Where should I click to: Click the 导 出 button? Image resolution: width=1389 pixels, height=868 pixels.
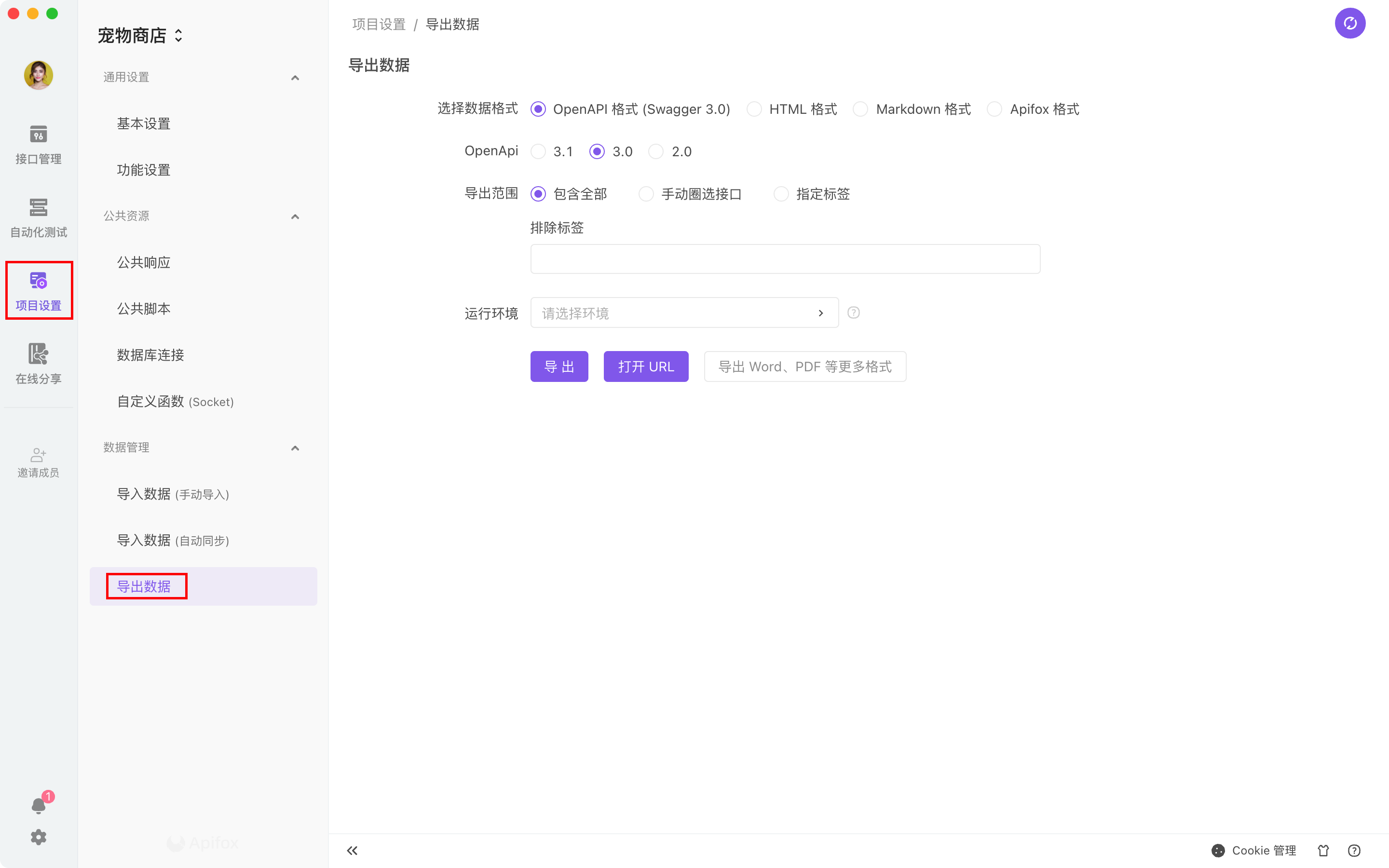coord(558,366)
